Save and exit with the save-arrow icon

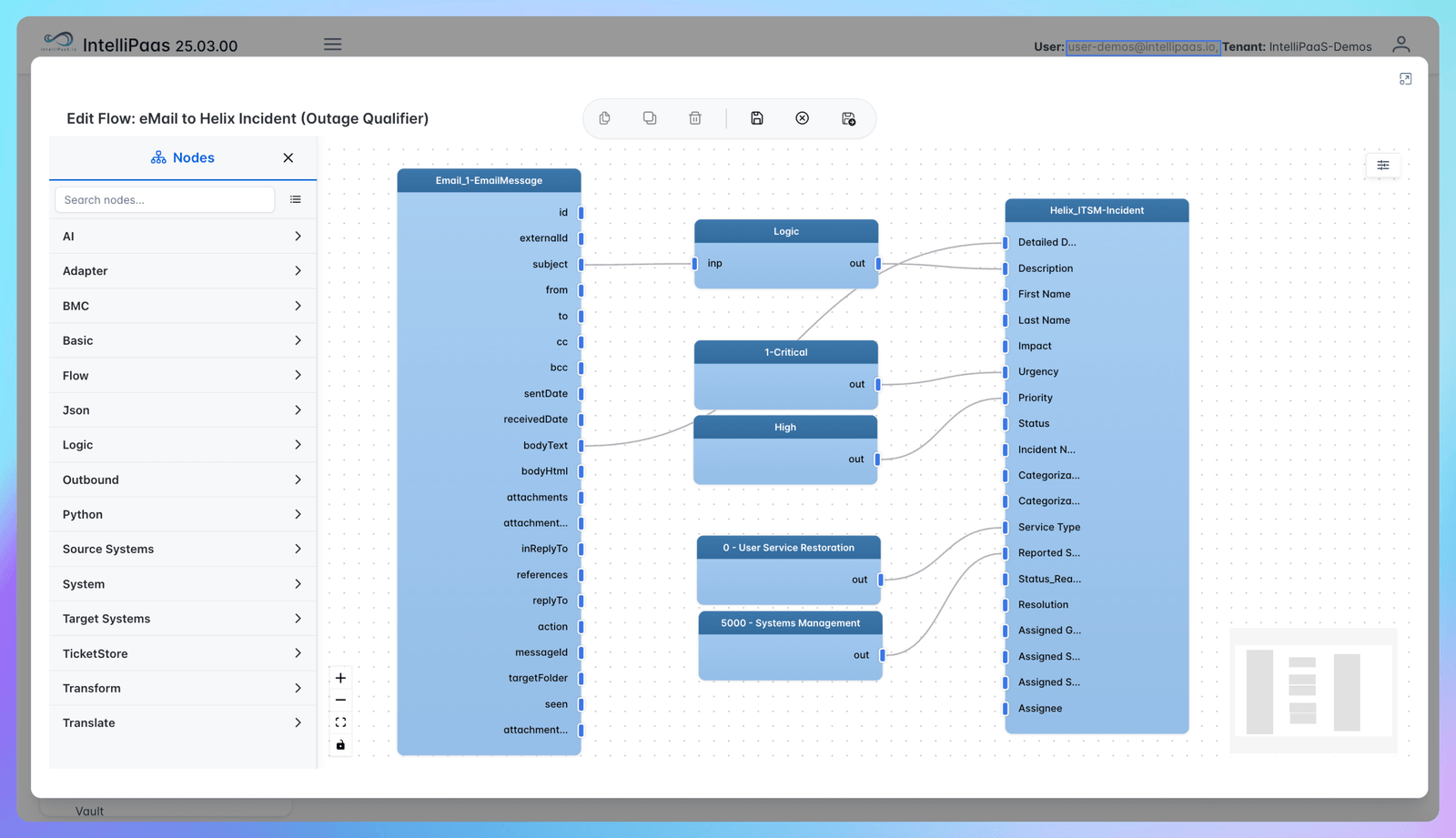[x=848, y=117]
